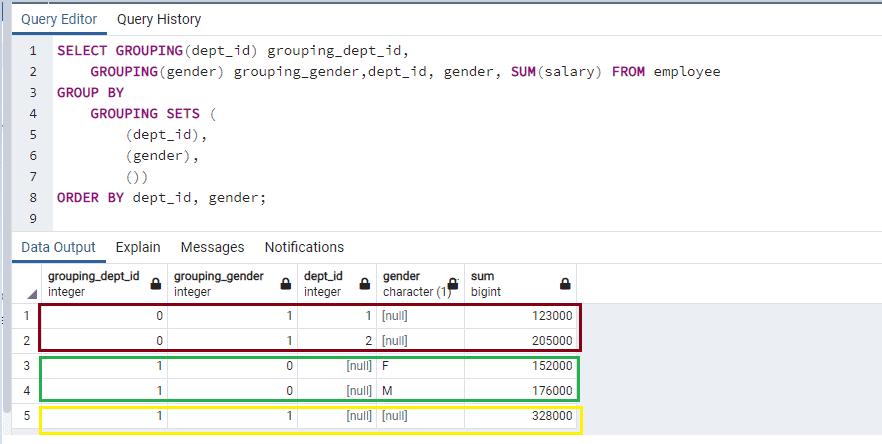Click the gender cell containing F
This screenshot has height=444, width=882.
(x=420, y=366)
